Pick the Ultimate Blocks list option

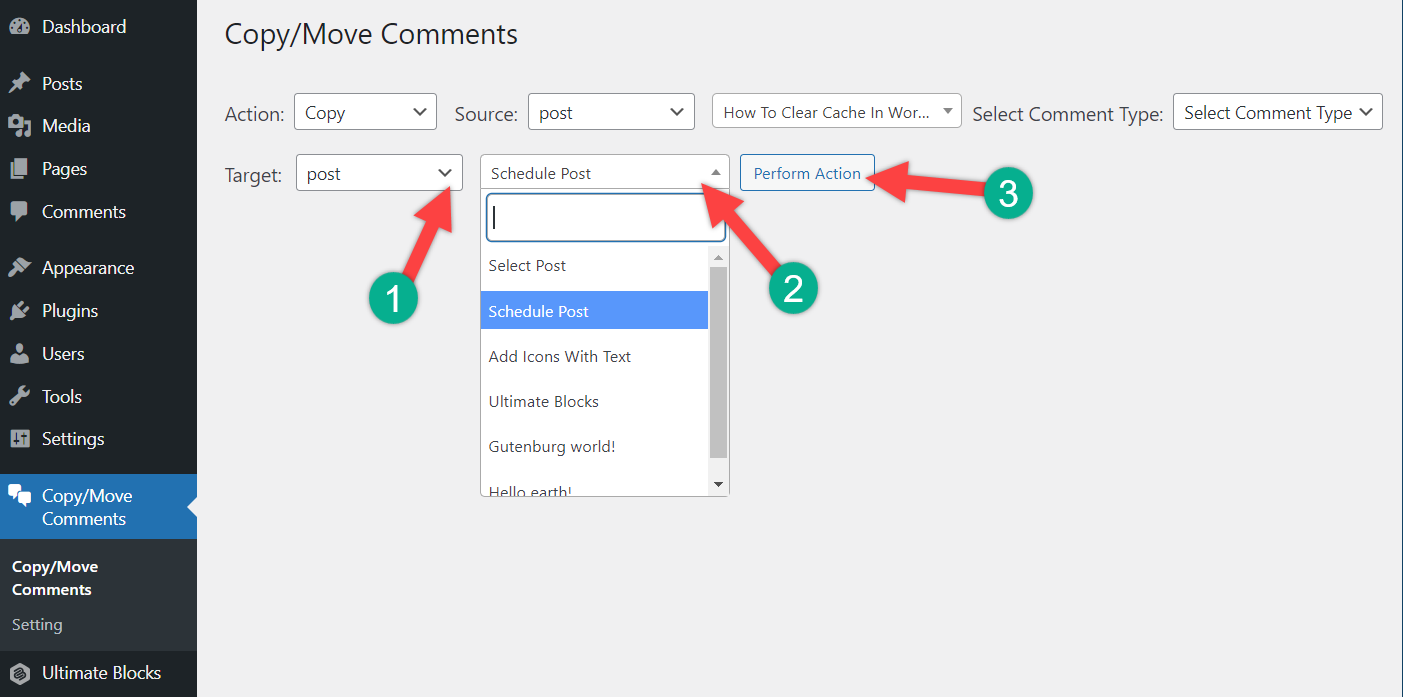(x=594, y=401)
